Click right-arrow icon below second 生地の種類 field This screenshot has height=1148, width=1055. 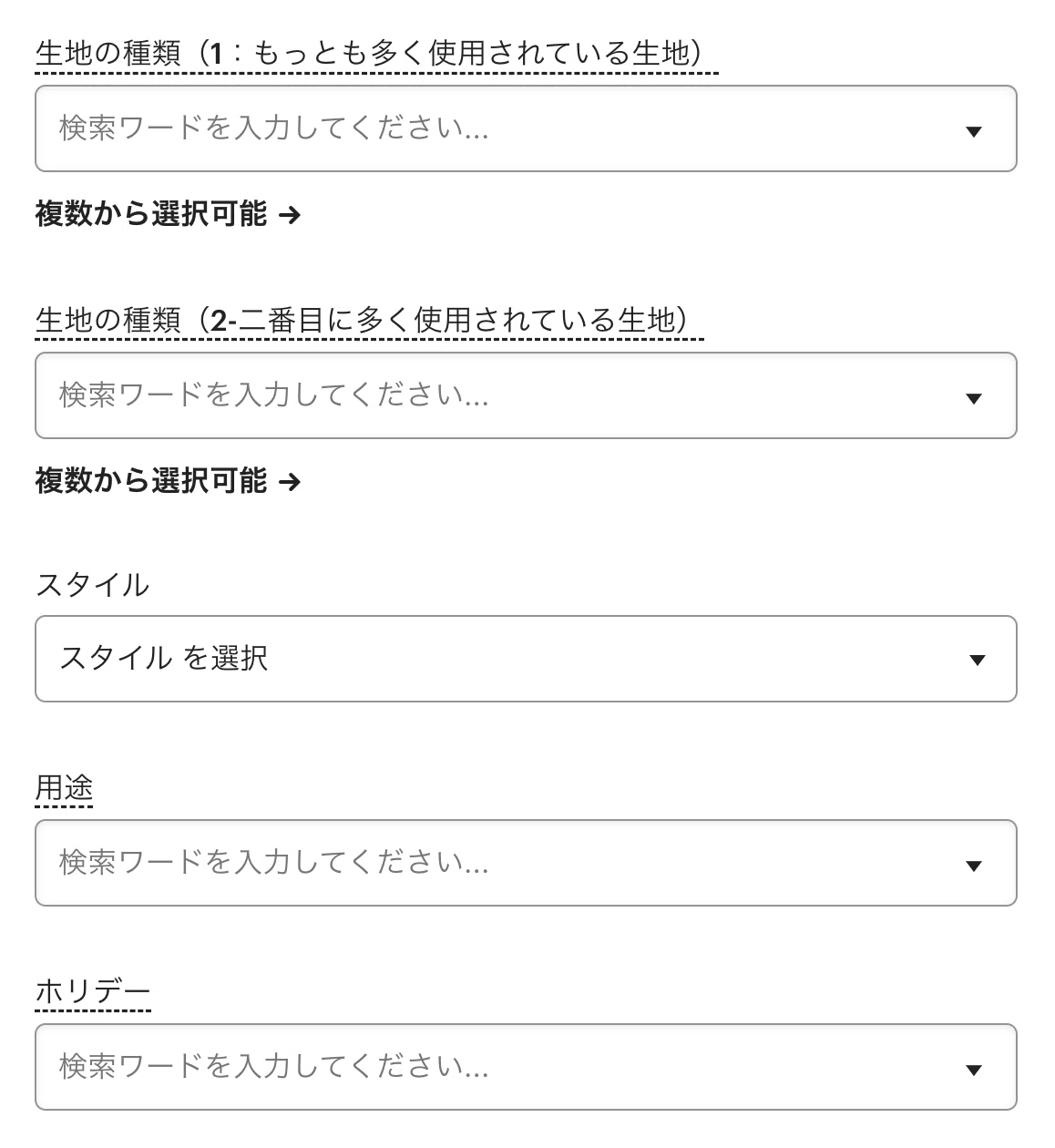tap(289, 482)
